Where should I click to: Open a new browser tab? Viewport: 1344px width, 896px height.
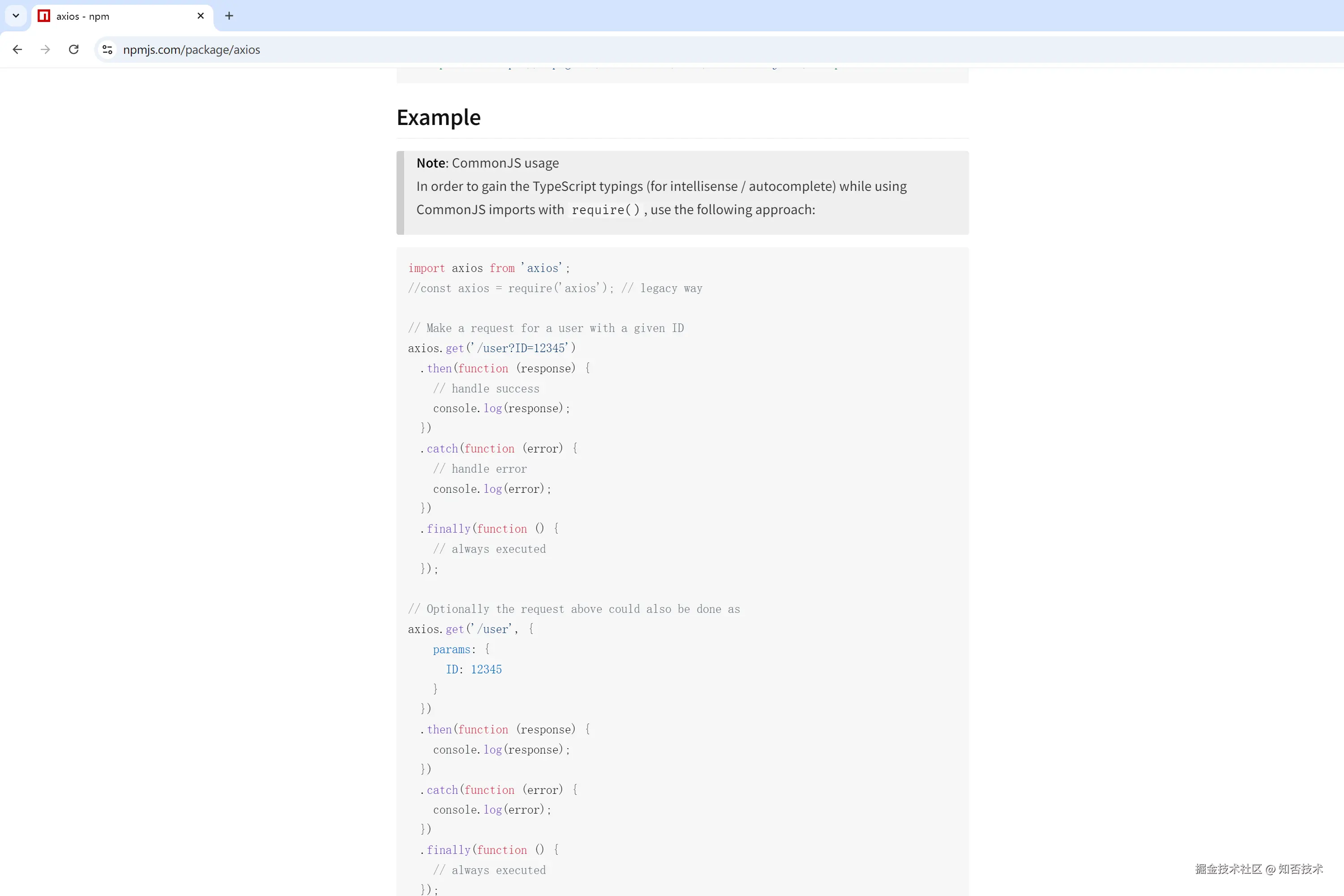[x=229, y=16]
